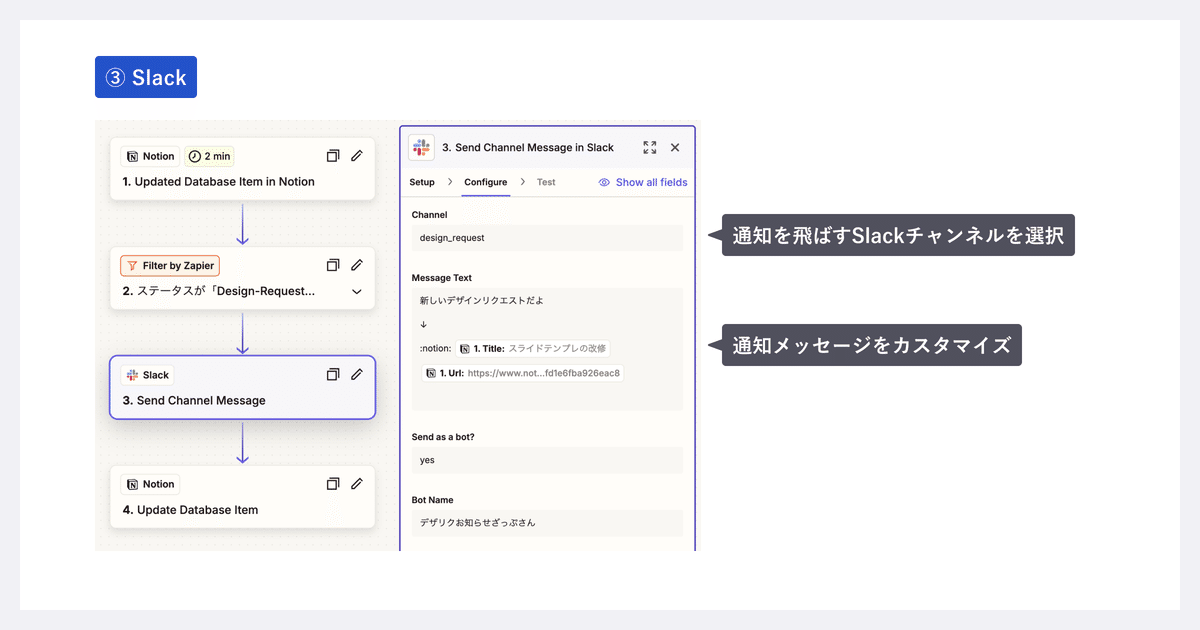Click the Notion badge on step 4
This screenshot has height=630, width=1200.
coord(150,484)
